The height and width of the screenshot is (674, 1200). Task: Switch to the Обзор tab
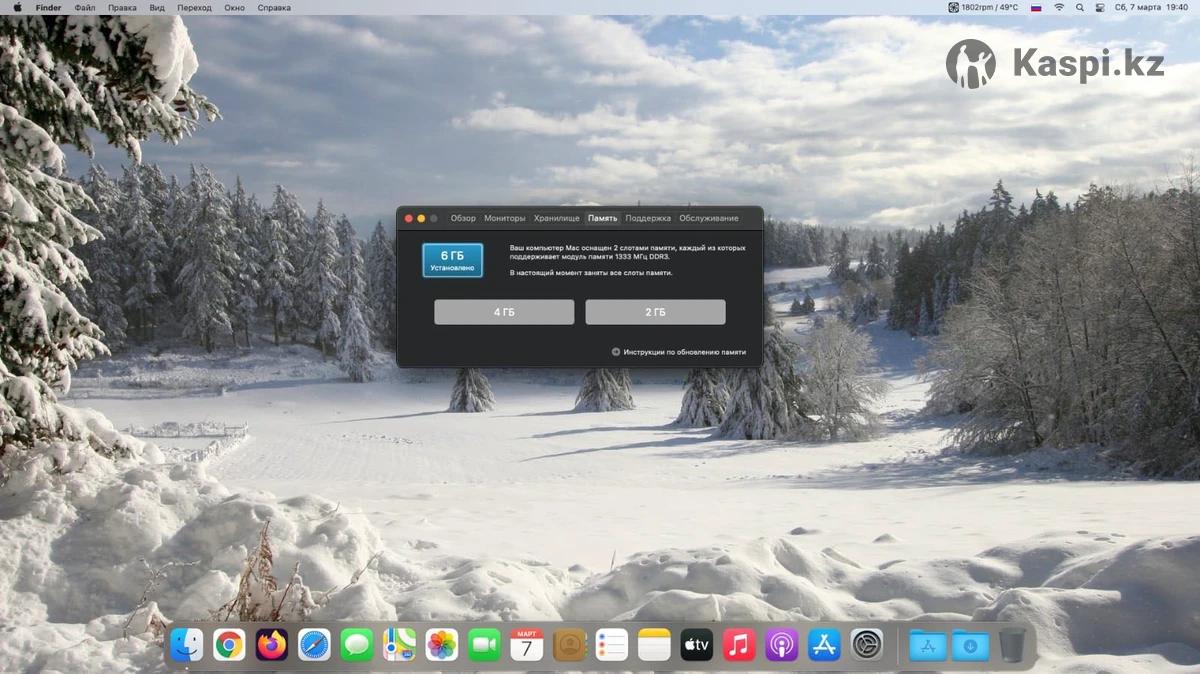[x=463, y=218]
